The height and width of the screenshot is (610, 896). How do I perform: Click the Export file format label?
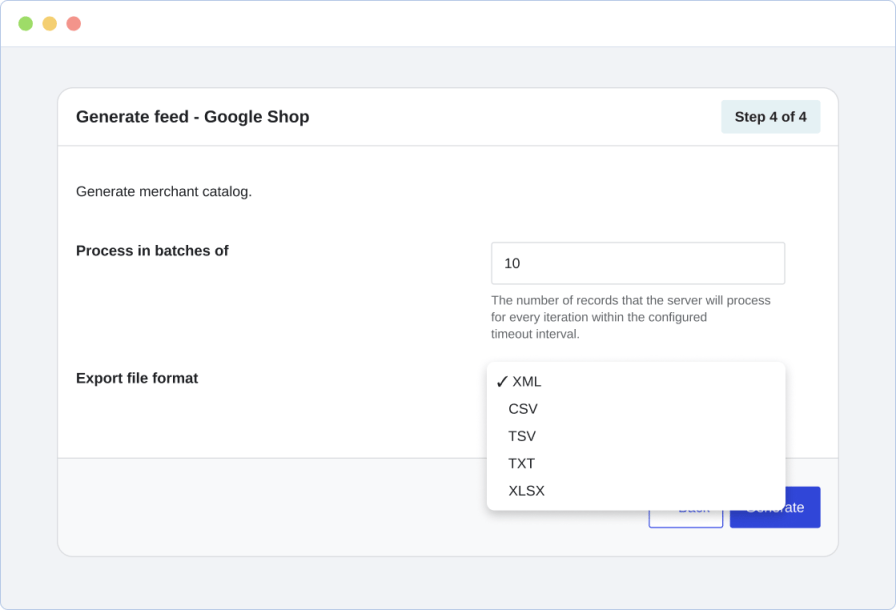137,378
